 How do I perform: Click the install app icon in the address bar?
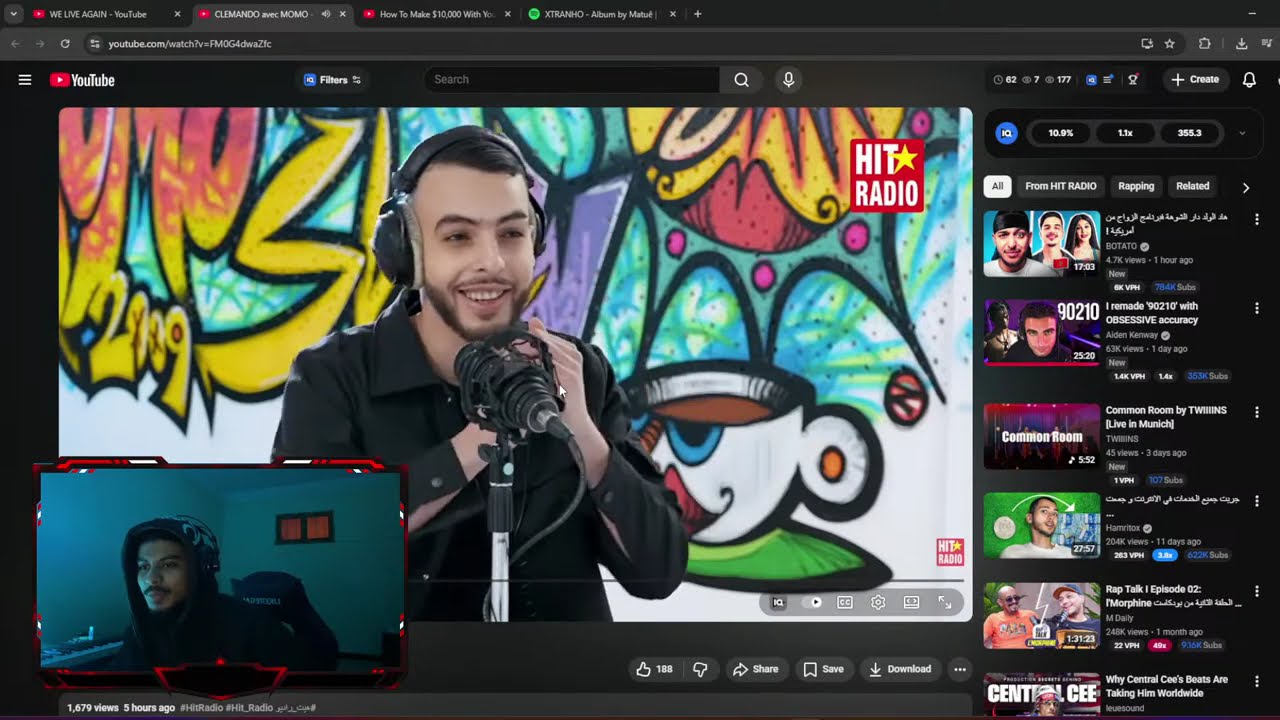pyautogui.click(x=1147, y=44)
